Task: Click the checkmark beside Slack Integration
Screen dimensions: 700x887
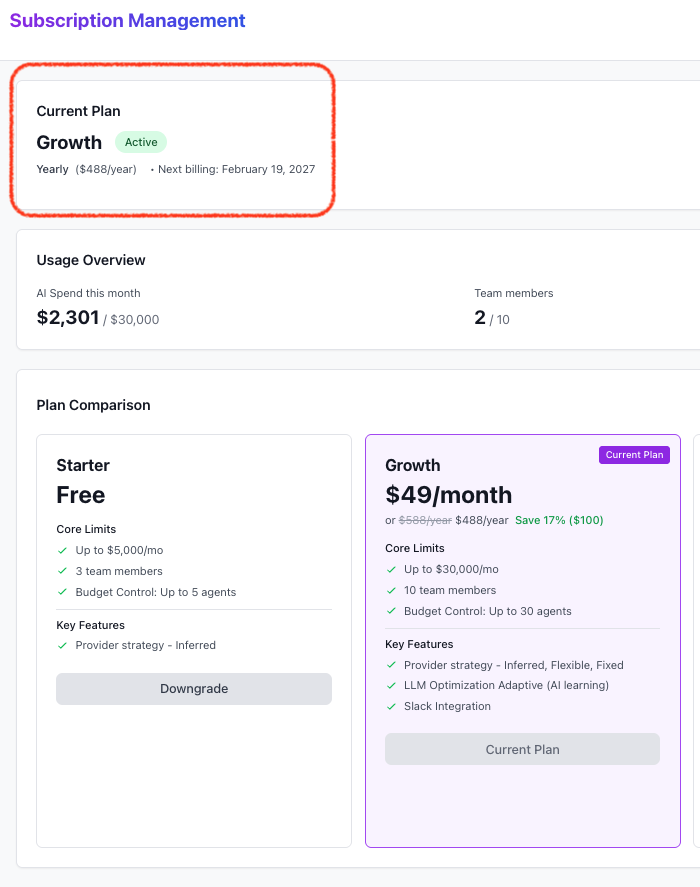Action: 391,706
